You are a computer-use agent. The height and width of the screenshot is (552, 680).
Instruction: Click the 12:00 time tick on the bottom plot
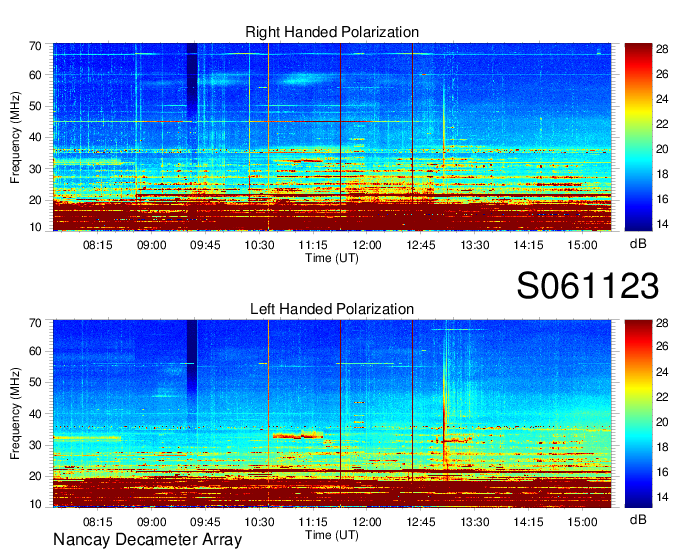tap(367, 522)
